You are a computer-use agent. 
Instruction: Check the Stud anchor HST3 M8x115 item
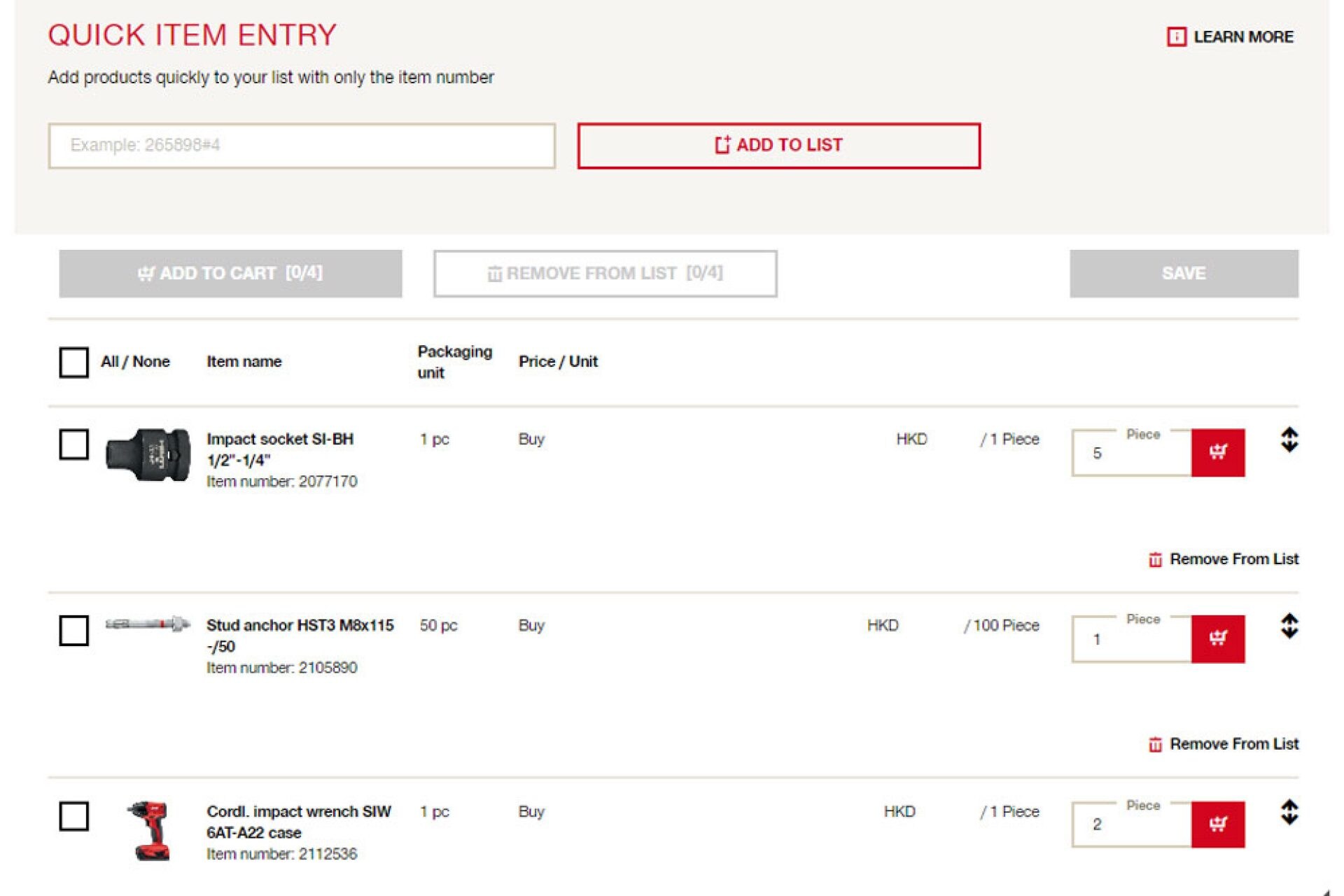point(74,630)
